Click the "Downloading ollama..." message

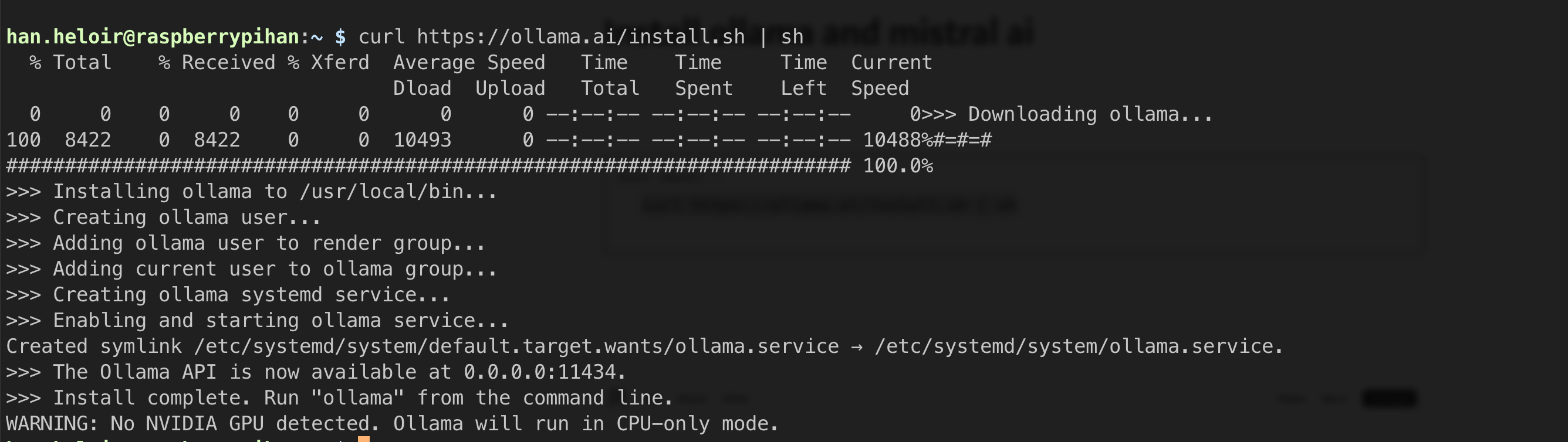point(1090,114)
